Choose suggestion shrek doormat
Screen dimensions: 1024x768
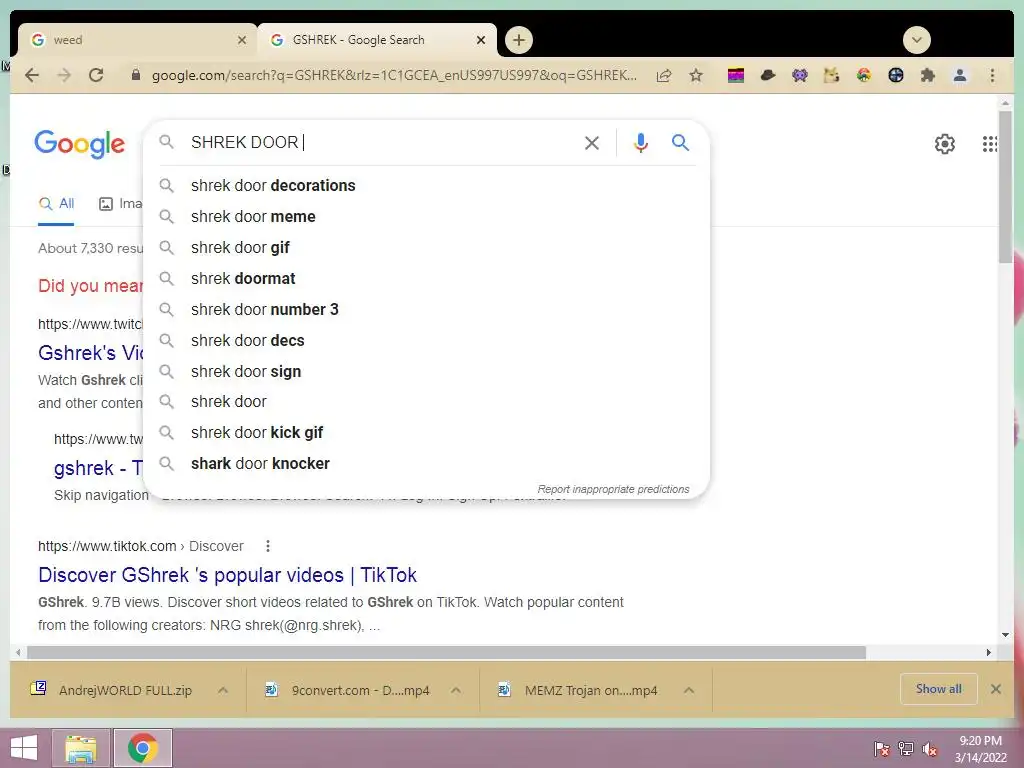pyautogui.click(x=426, y=279)
